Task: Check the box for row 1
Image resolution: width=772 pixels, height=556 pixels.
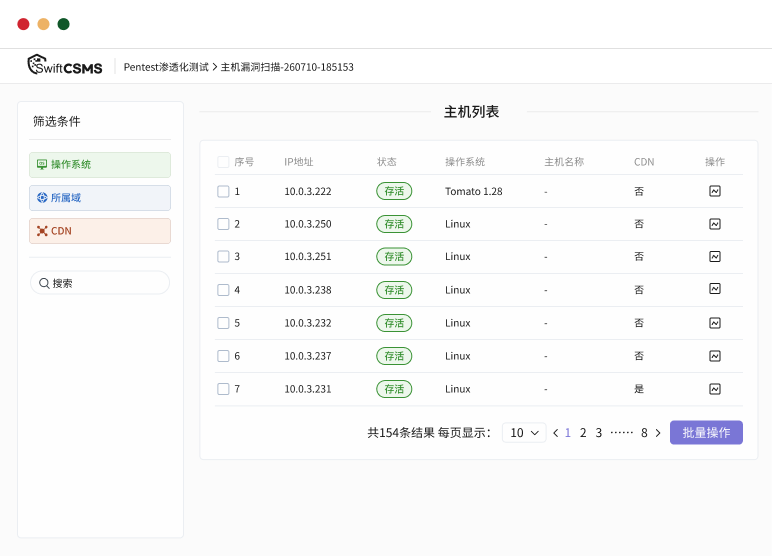Action: [223, 191]
